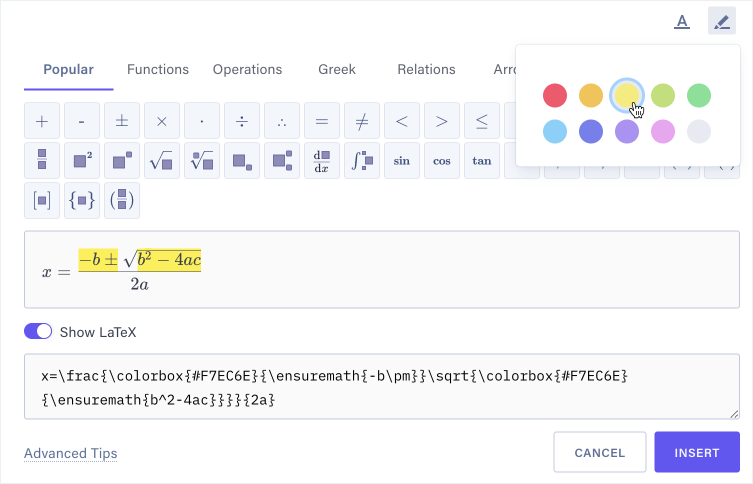Pick the yellow highlight color
This screenshot has width=753, height=484.
pyautogui.click(x=627, y=95)
